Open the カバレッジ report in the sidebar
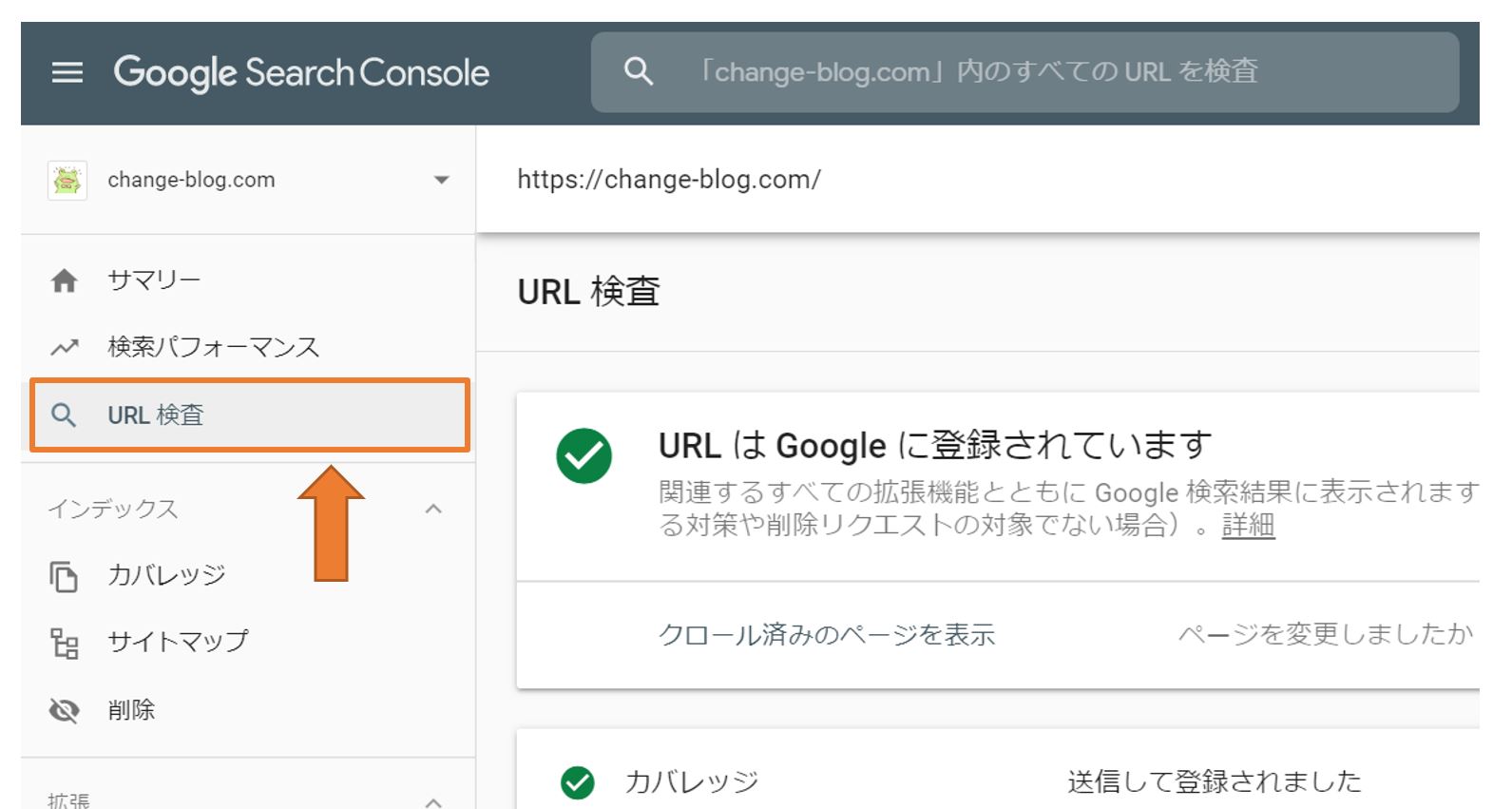Image resolution: width=1512 pixels, height=809 pixels. 166,575
